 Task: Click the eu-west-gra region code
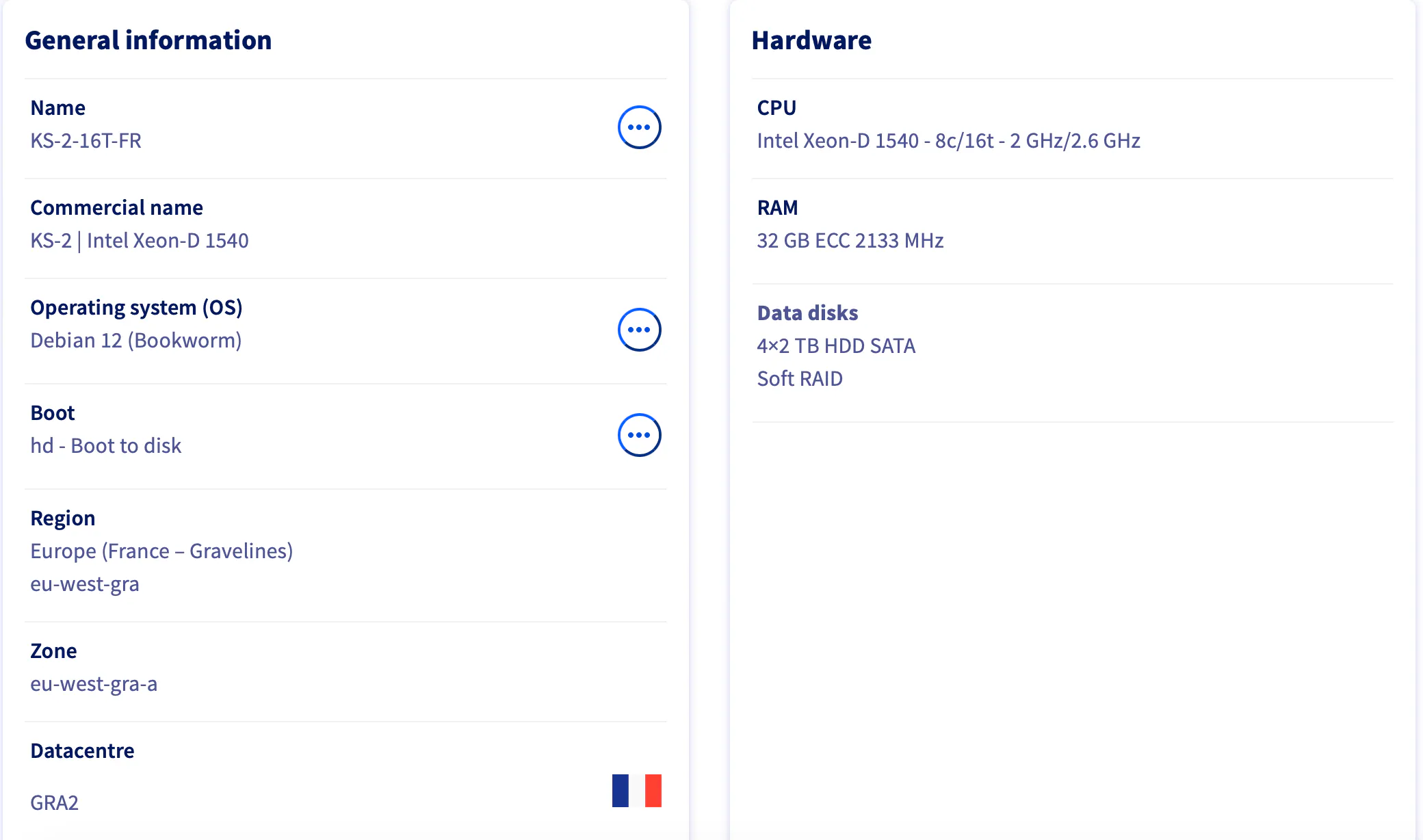(84, 584)
